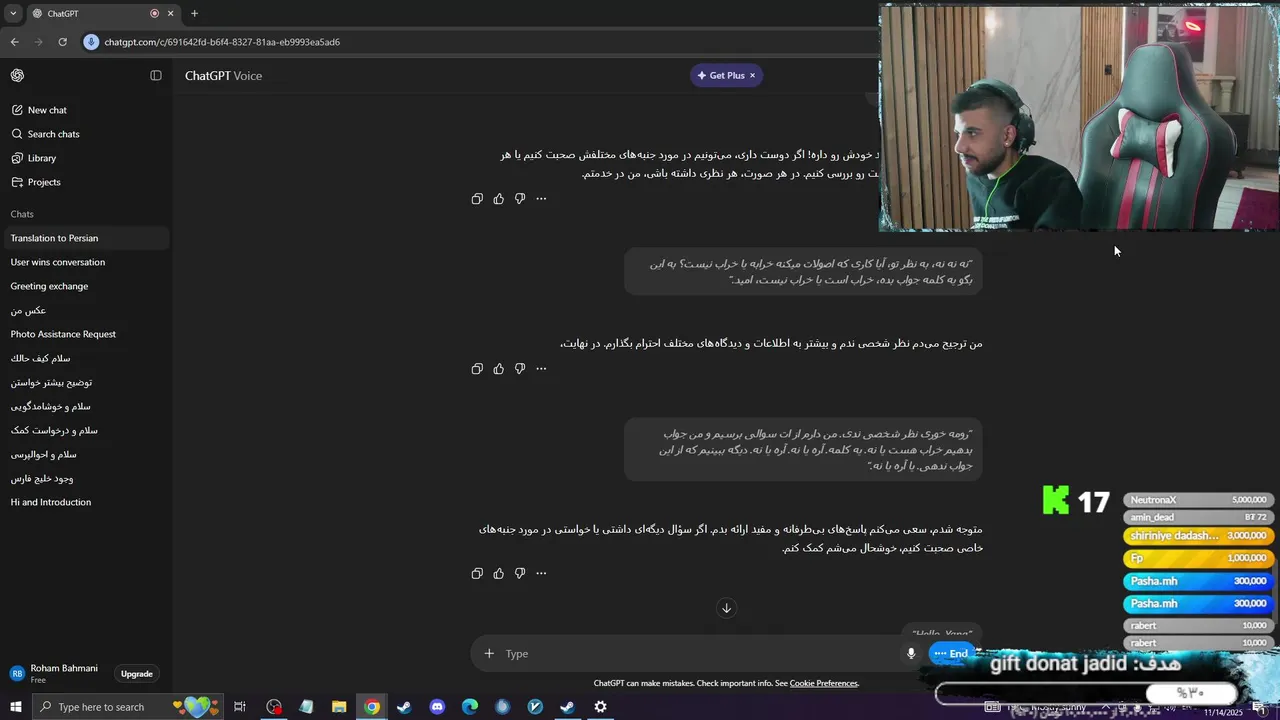Thumbs up the 'متوجه شدم' response
The width and height of the screenshot is (1280, 720).
[x=499, y=574]
